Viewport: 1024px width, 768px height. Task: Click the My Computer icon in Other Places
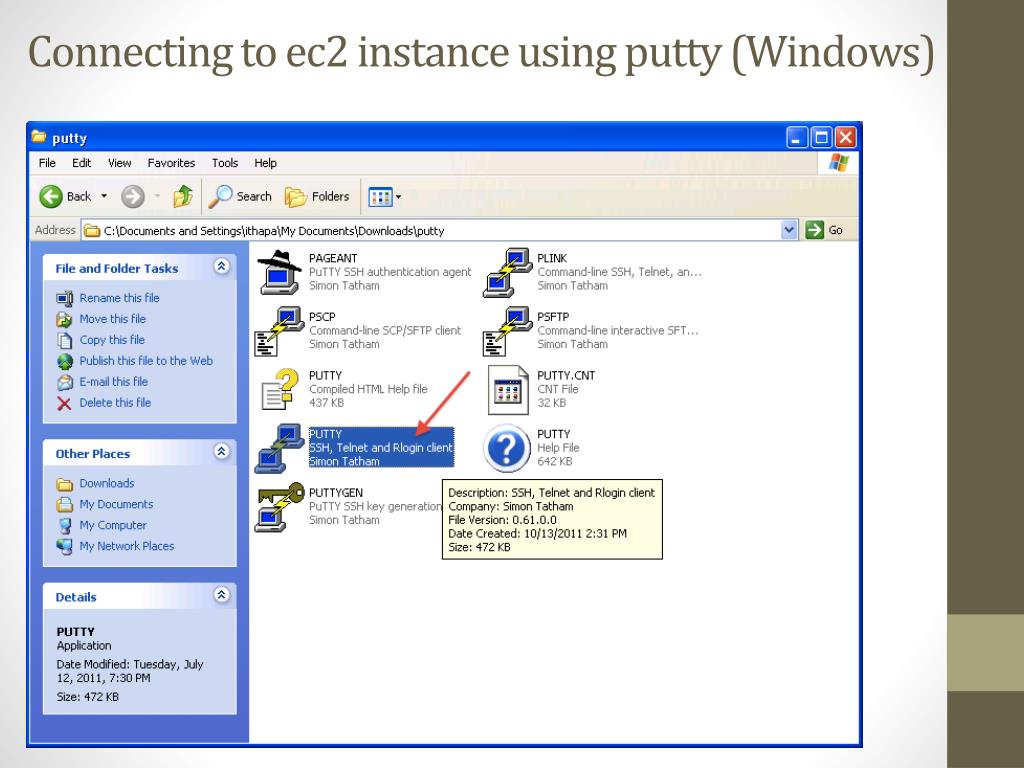coord(65,526)
